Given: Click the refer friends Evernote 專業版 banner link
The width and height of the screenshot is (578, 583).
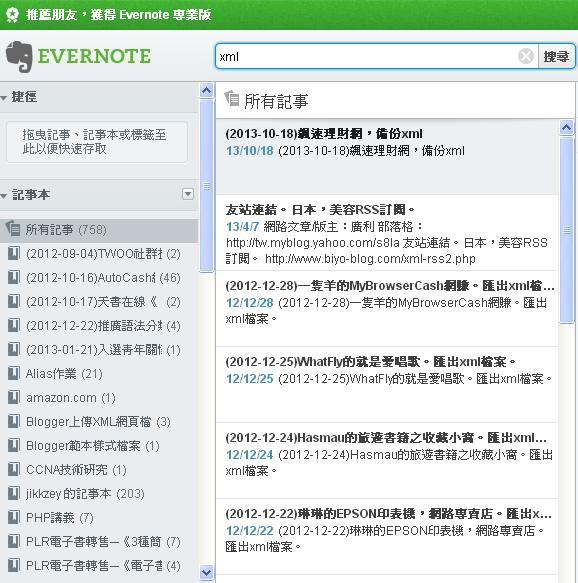Looking at the screenshot, I should tap(119, 15).
